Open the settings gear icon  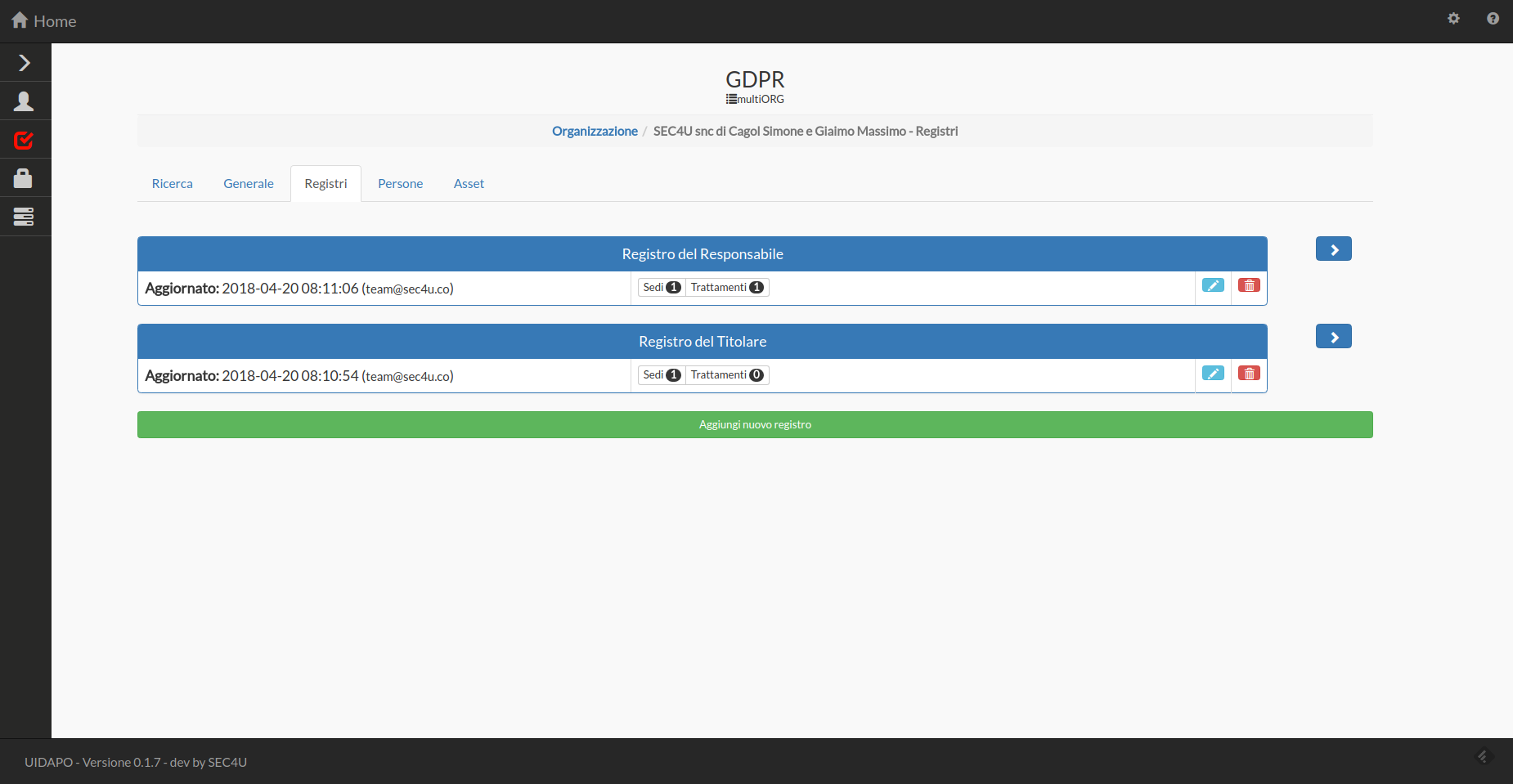(1453, 18)
